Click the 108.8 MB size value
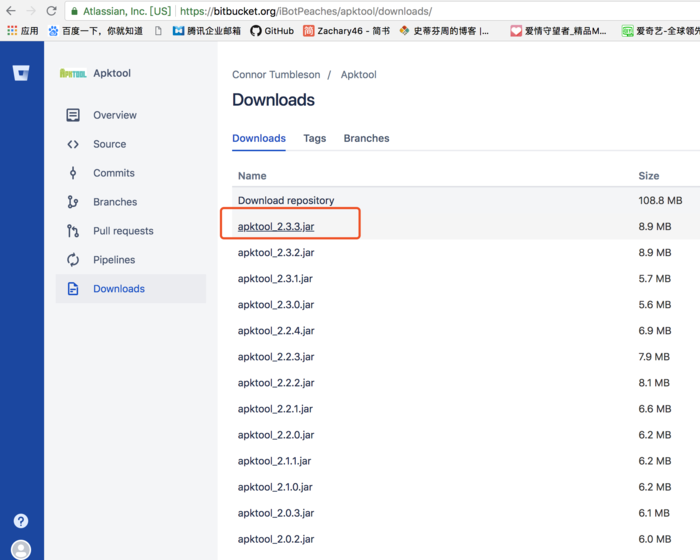Screen dimensions: 700x560 [660, 201]
